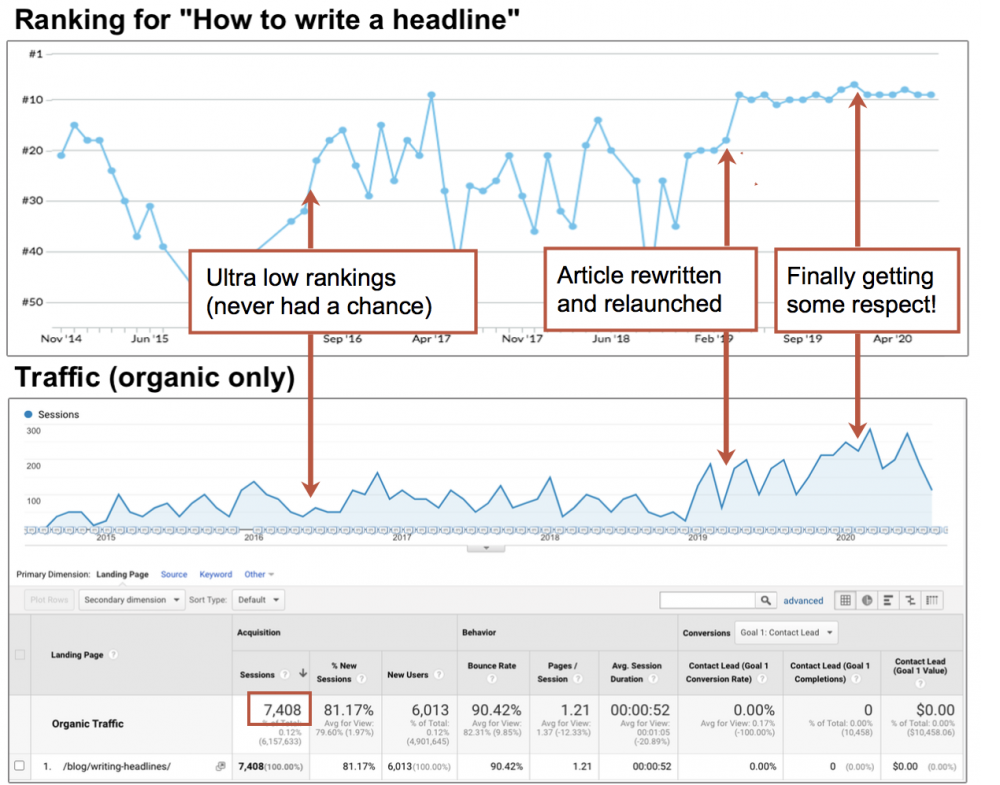1000x785 pixels.
Task: Click help icon next to Landing Page header
Action: 113,655
